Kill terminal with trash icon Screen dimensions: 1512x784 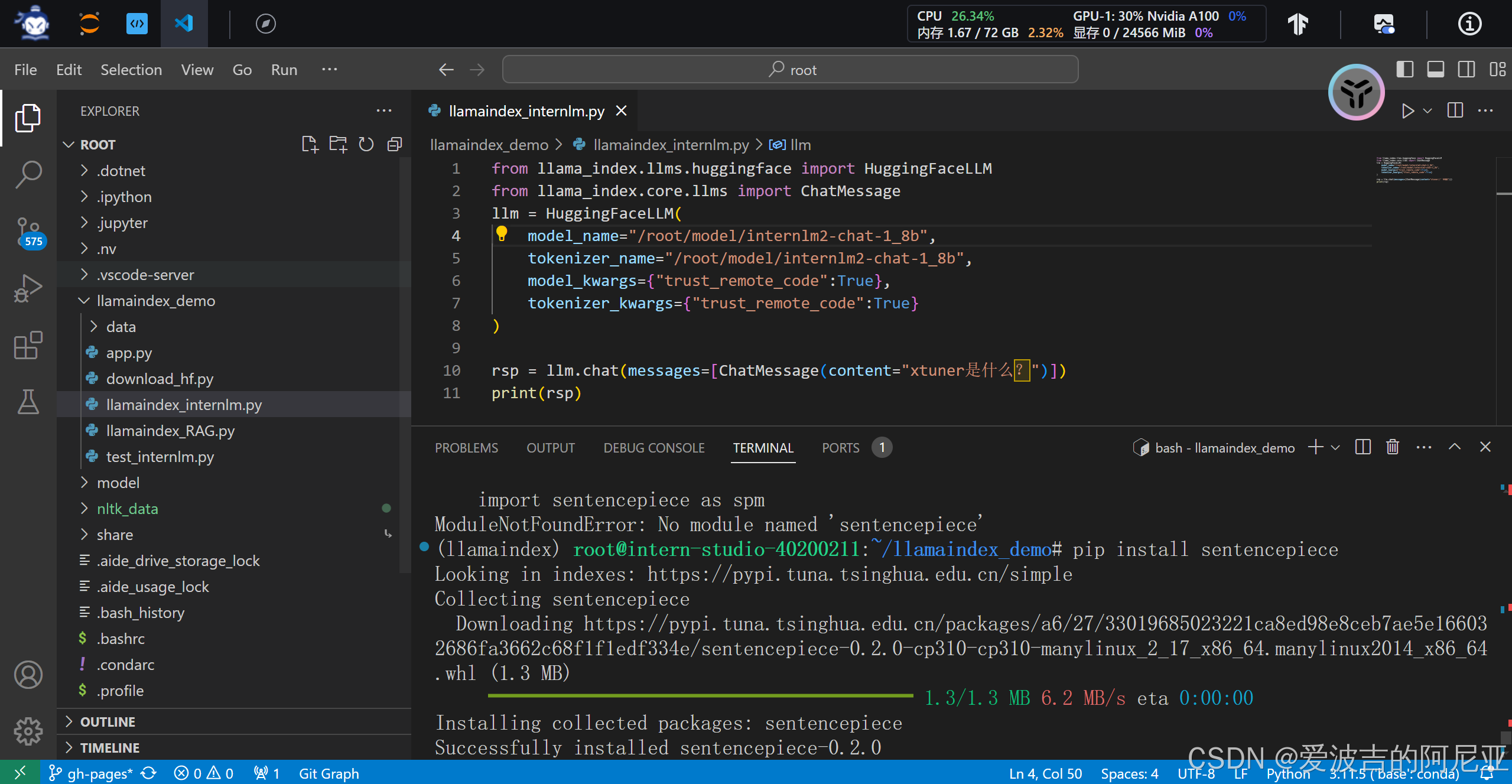(x=1393, y=447)
